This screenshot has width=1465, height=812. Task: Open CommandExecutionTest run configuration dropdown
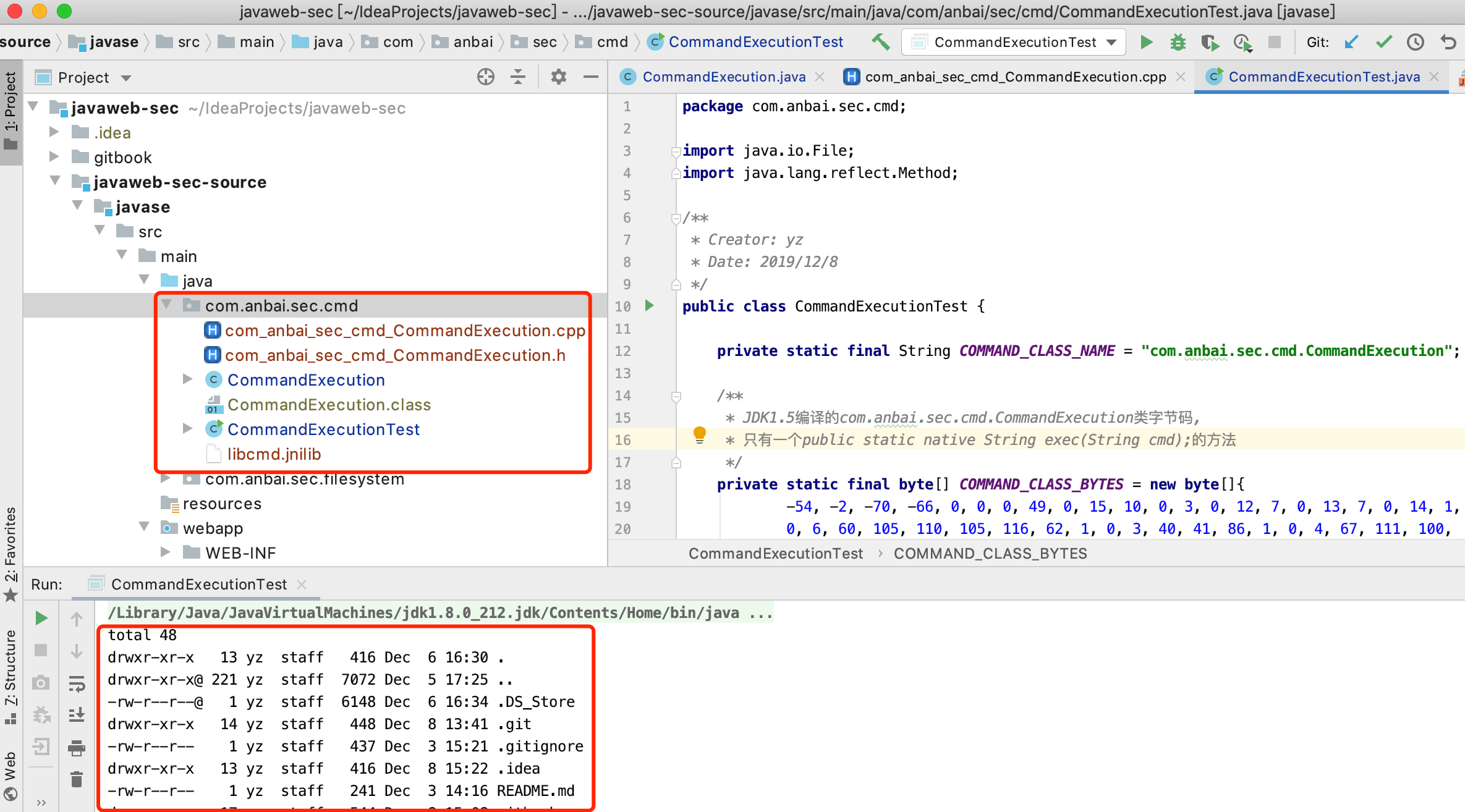[1014, 42]
